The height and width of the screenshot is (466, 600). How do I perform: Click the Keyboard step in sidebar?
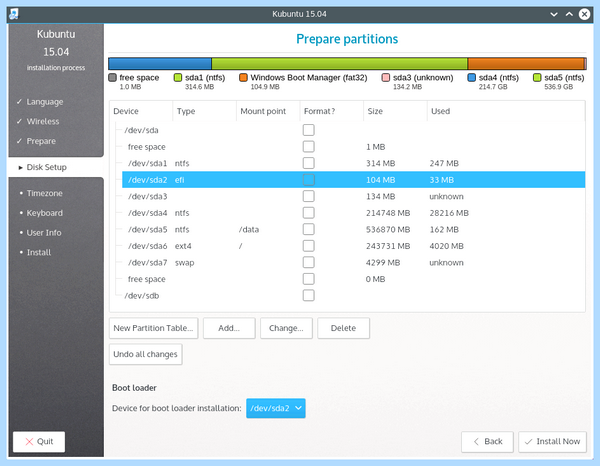coord(44,213)
